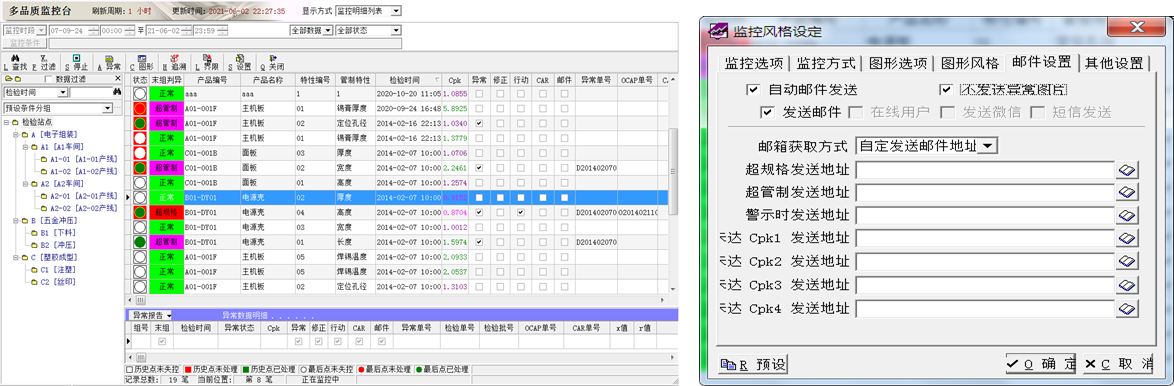The height and width of the screenshot is (386, 1174).
Task: Toggle the 发送邮件 checkbox
Action: [767, 113]
